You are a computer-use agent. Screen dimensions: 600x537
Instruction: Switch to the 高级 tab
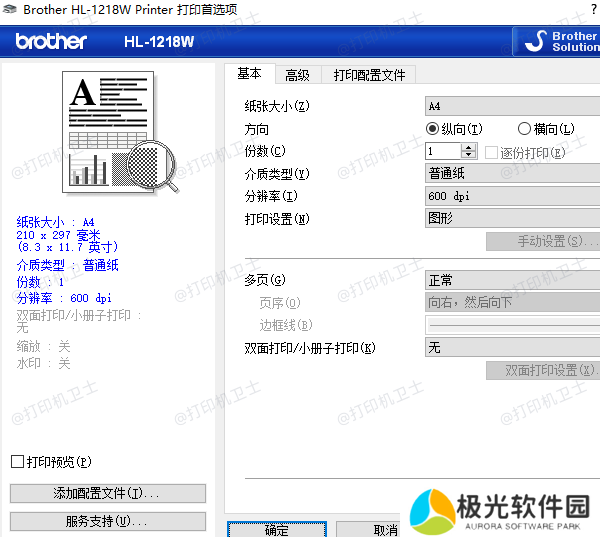297,75
